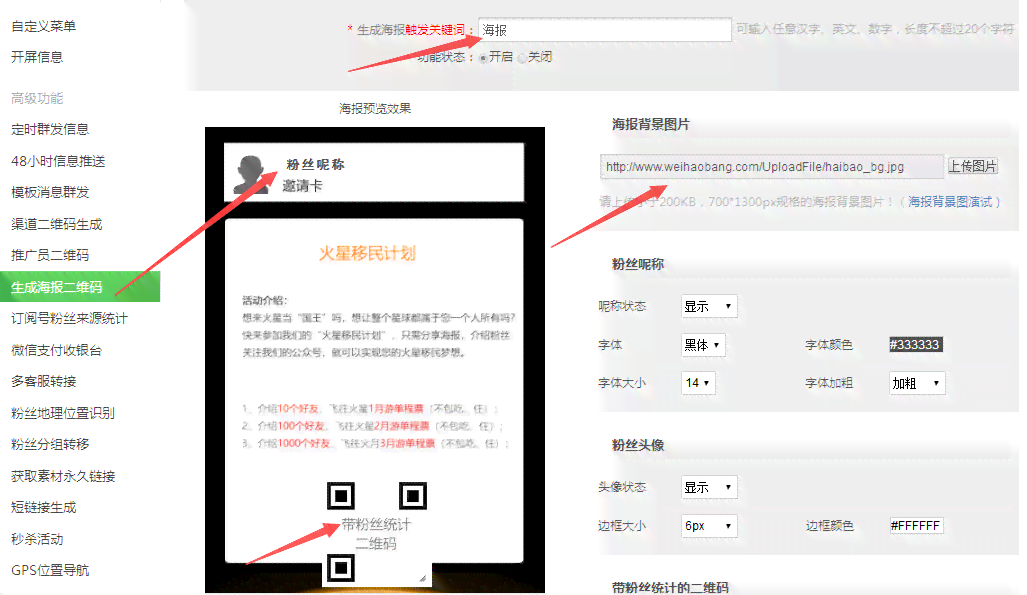Image resolution: width=1027 pixels, height=595 pixels.
Task: Select the 关闭 radio button
Action: point(522,58)
